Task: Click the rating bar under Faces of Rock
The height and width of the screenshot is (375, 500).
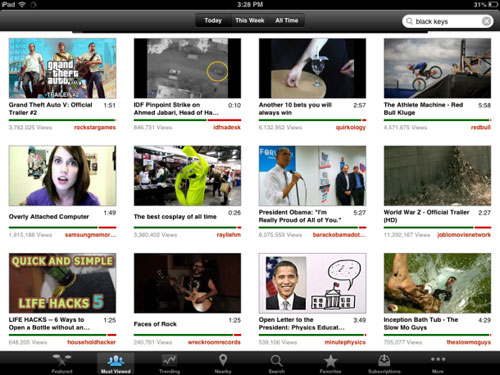Action: pyautogui.click(x=187, y=335)
